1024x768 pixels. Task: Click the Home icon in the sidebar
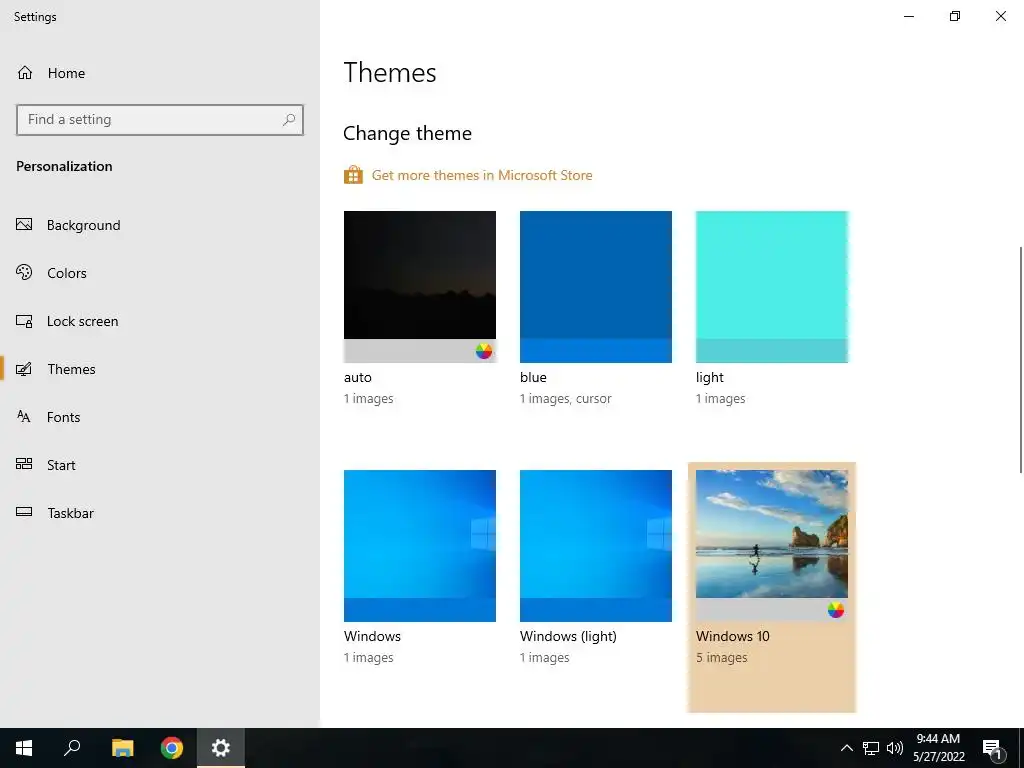pyautogui.click(x=25, y=72)
